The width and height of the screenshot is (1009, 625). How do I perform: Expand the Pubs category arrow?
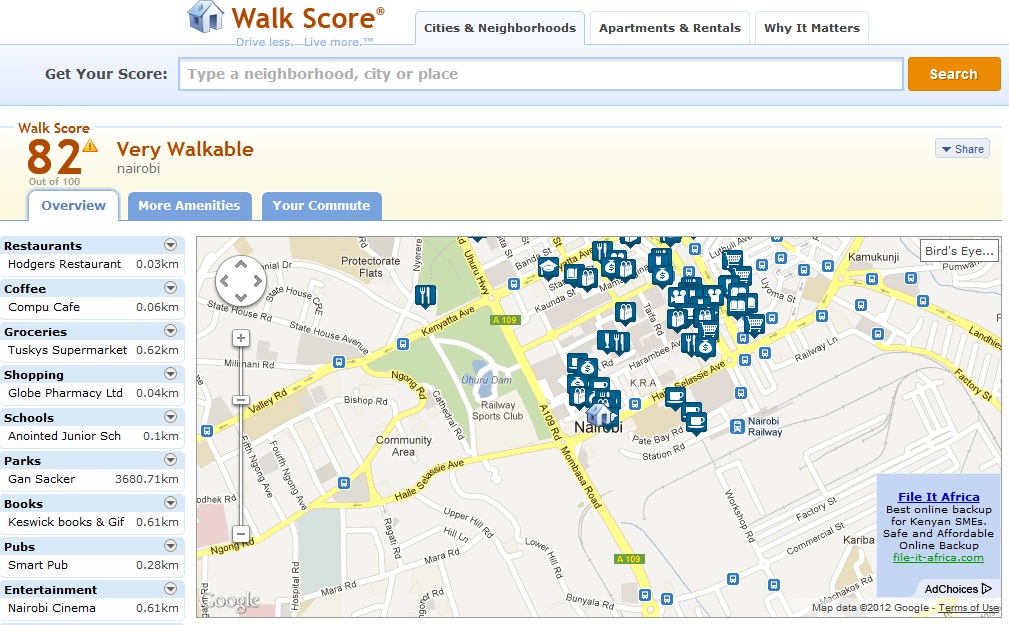point(171,546)
